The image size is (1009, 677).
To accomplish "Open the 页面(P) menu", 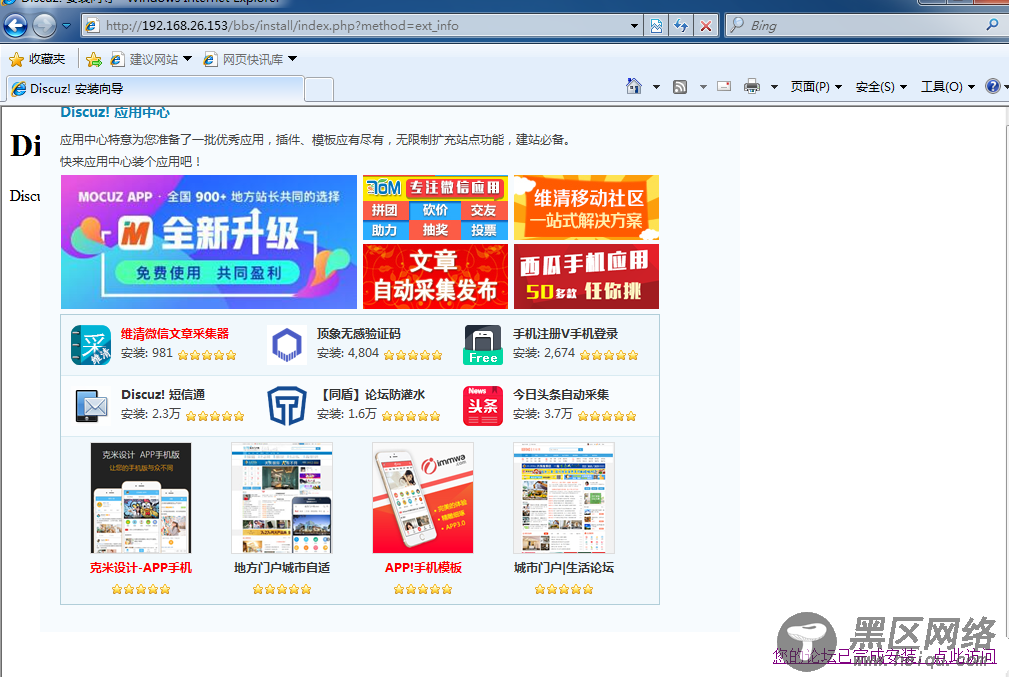I will point(816,87).
